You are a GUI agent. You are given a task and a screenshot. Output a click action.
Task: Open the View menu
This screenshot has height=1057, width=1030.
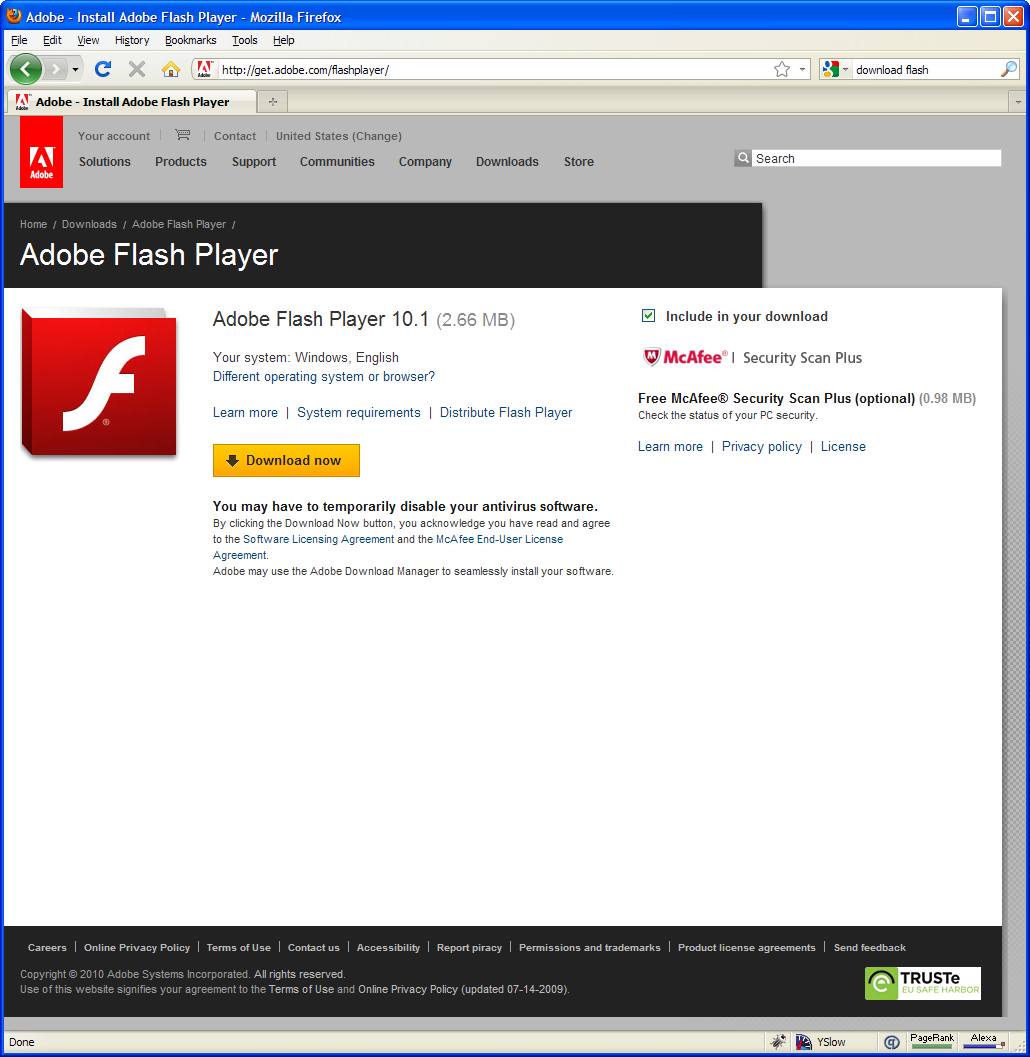[88, 40]
